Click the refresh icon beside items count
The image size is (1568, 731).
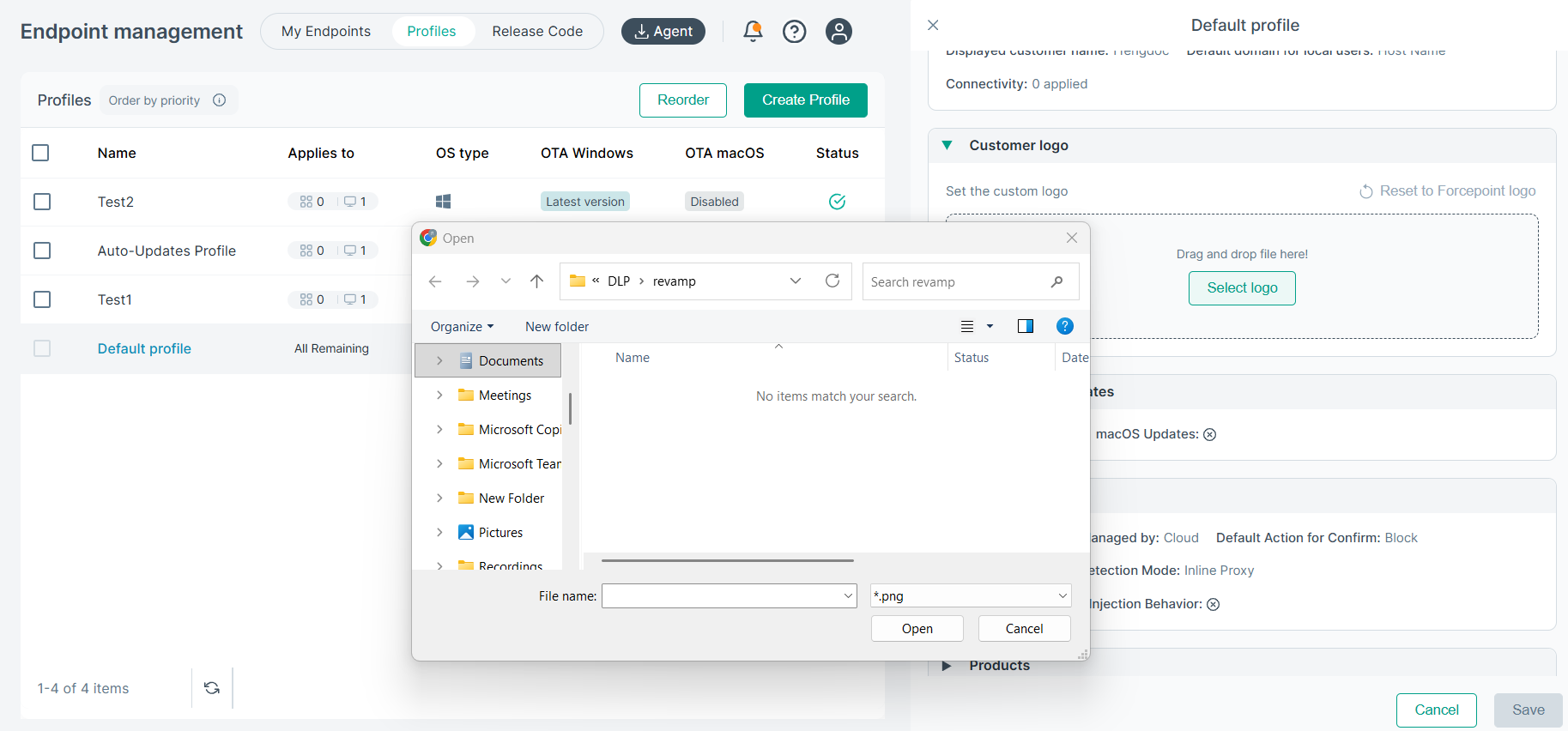pos(212,688)
